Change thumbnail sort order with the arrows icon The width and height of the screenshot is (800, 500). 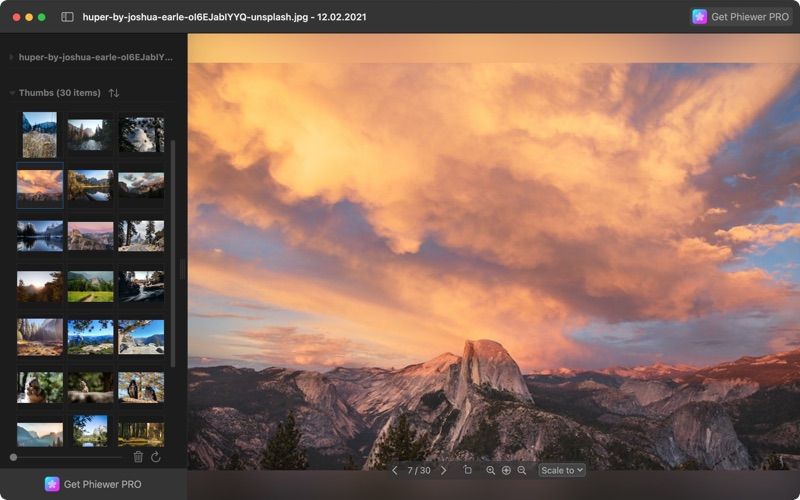pyautogui.click(x=114, y=93)
